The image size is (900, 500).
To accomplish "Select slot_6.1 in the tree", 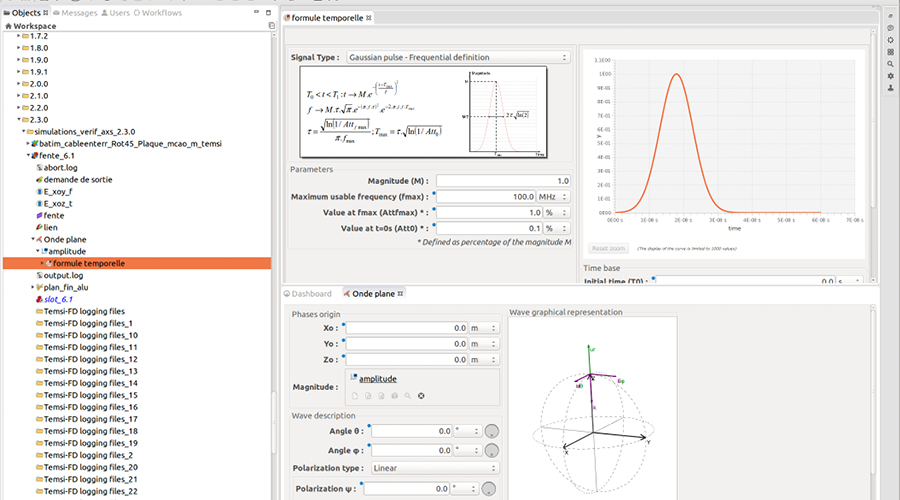I will 58,299.
